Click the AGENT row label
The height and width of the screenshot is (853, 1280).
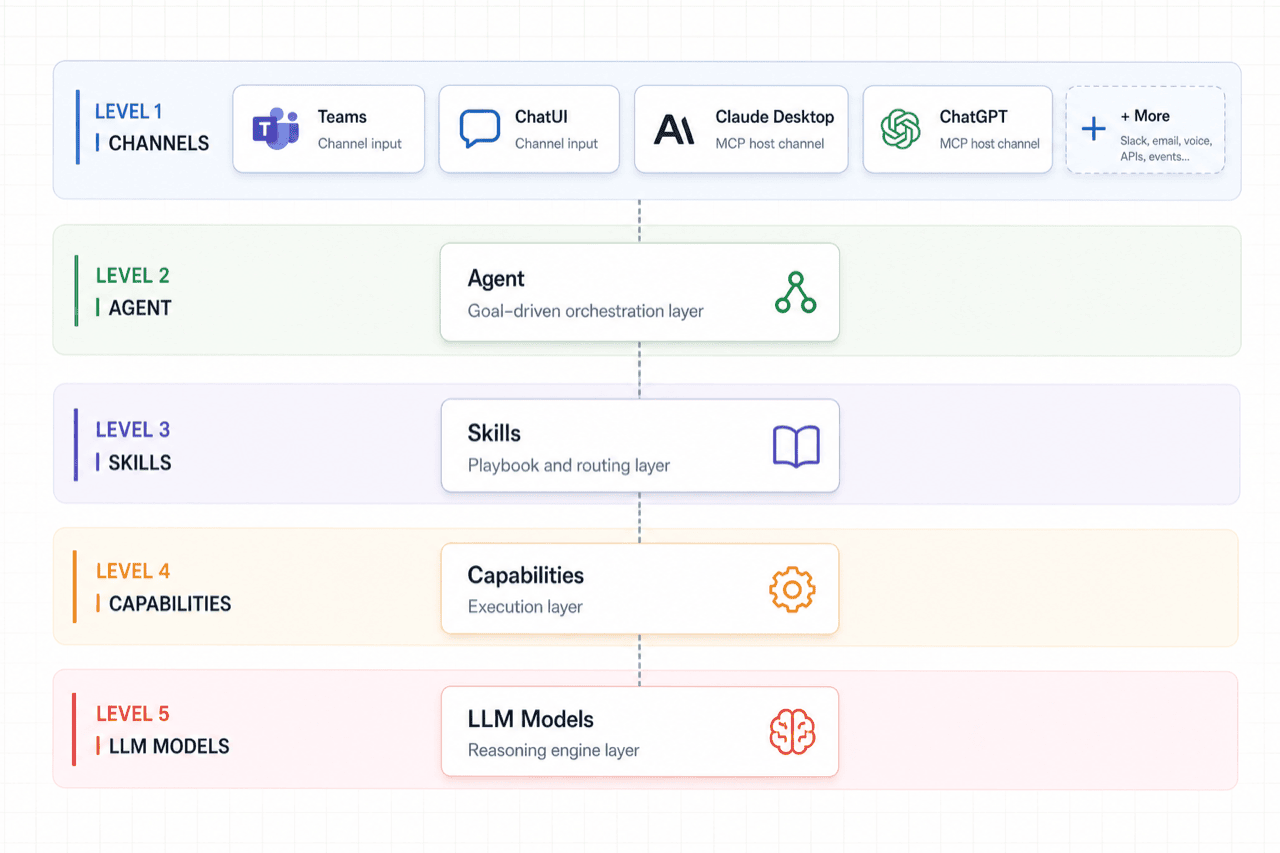click(140, 308)
